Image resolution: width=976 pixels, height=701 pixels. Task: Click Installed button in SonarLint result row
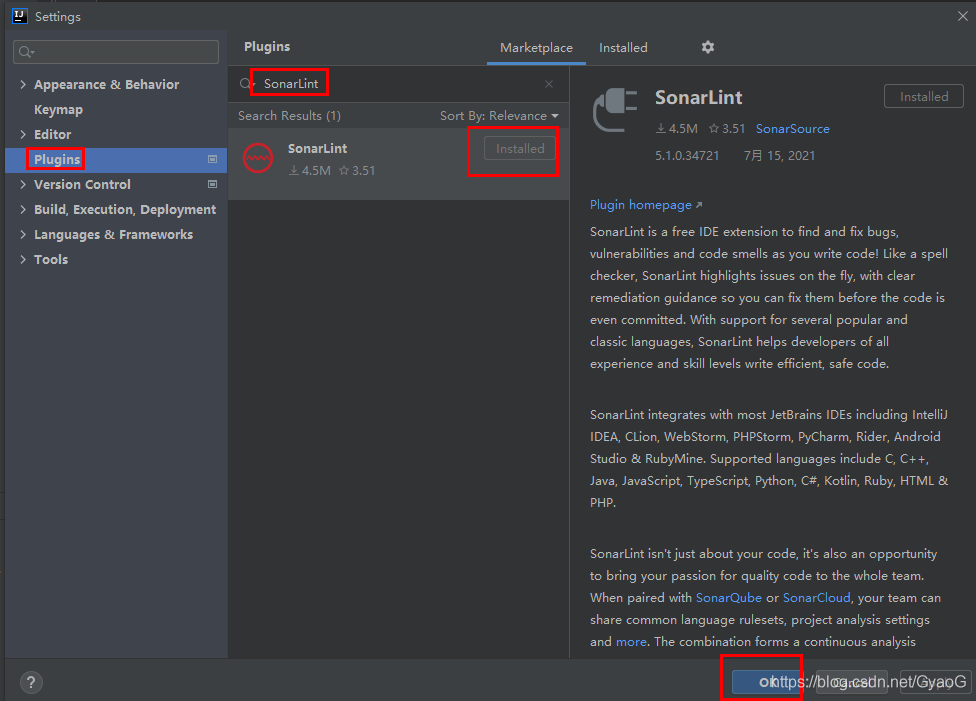coord(520,149)
